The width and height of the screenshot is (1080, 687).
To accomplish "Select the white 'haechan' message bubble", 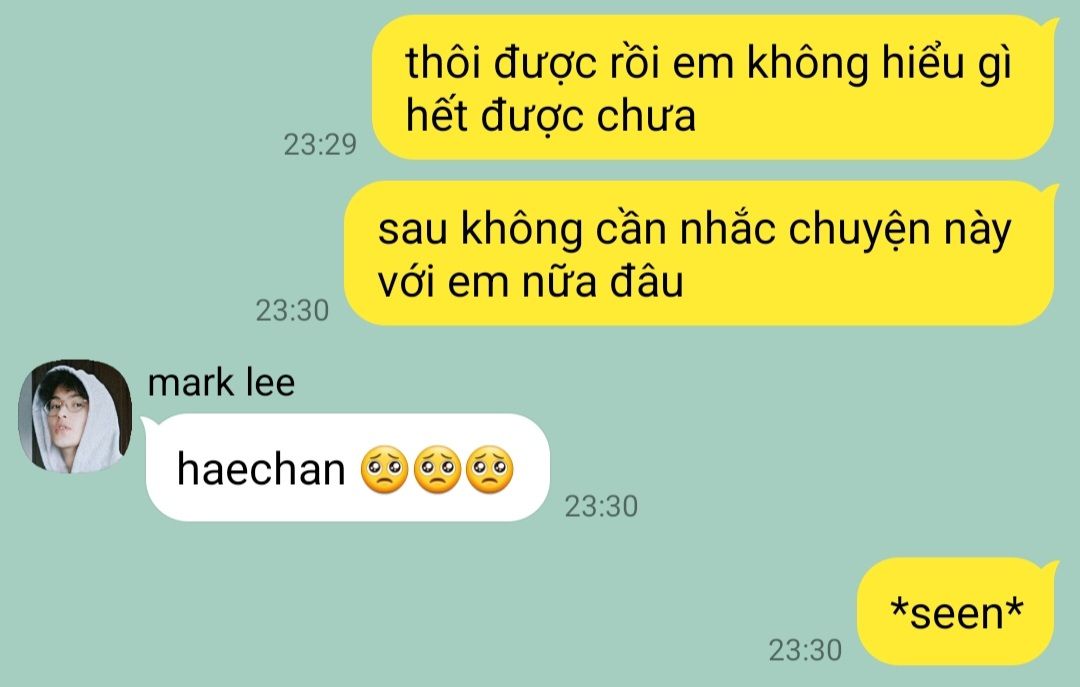I will click(x=346, y=467).
